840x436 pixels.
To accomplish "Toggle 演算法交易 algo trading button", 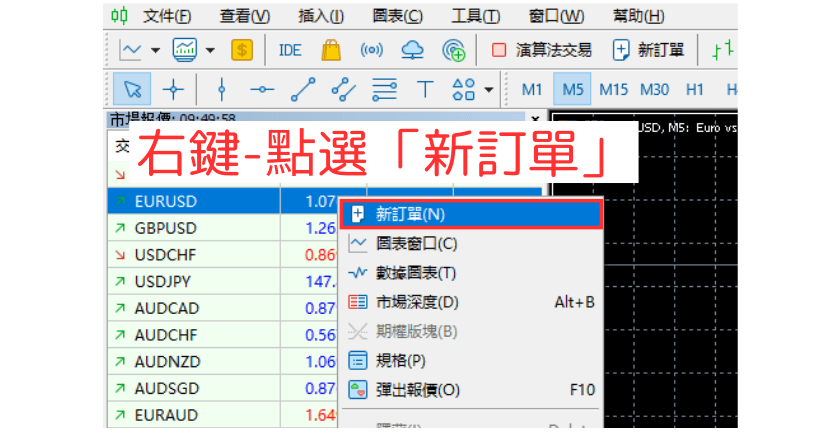I will [x=541, y=50].
